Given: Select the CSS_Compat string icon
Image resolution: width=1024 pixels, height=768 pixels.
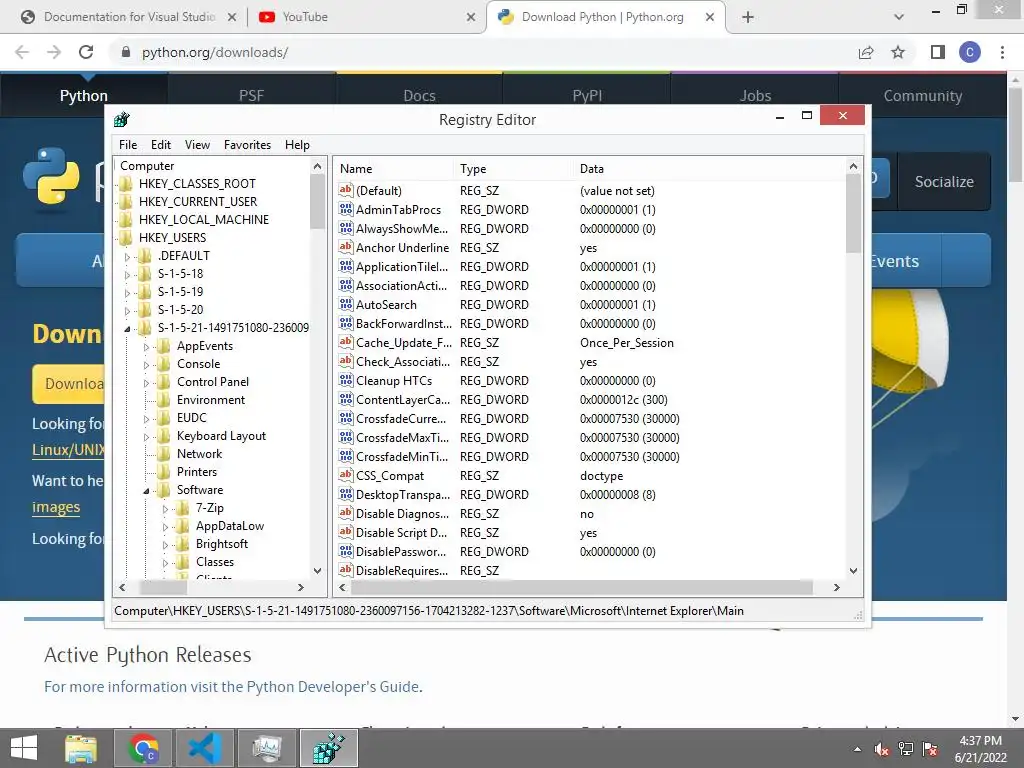Looking at the screenshot, I should point(345,475).
